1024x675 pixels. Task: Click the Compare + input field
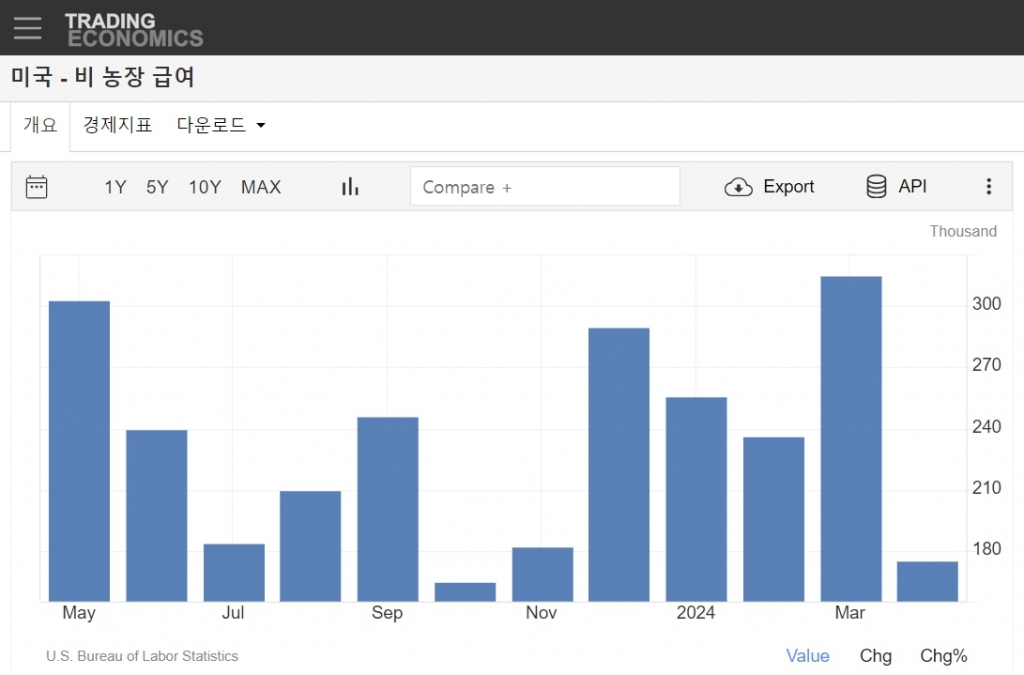544,187
